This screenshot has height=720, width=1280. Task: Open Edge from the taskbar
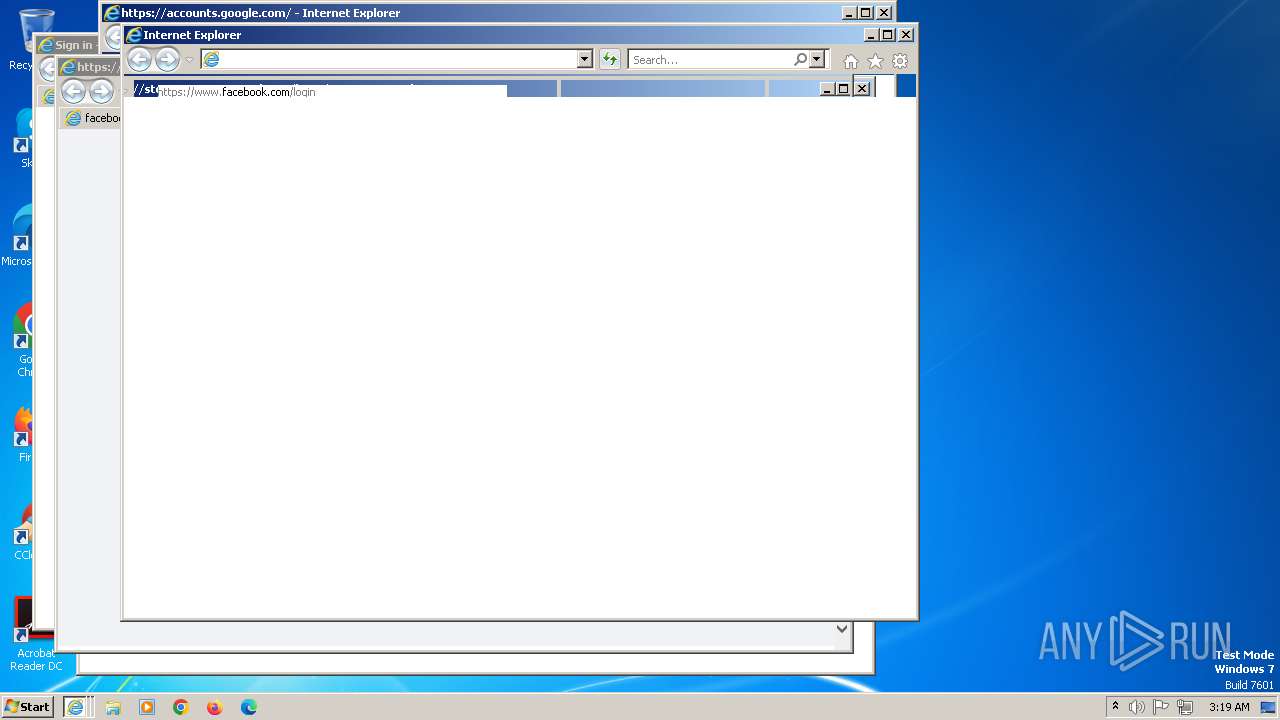[248, 707]
